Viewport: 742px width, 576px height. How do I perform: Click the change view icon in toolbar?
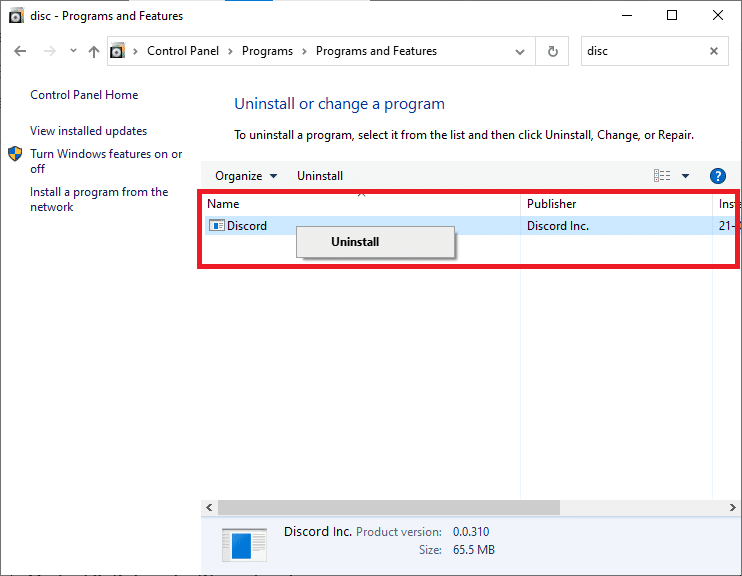tap(662, 176)
